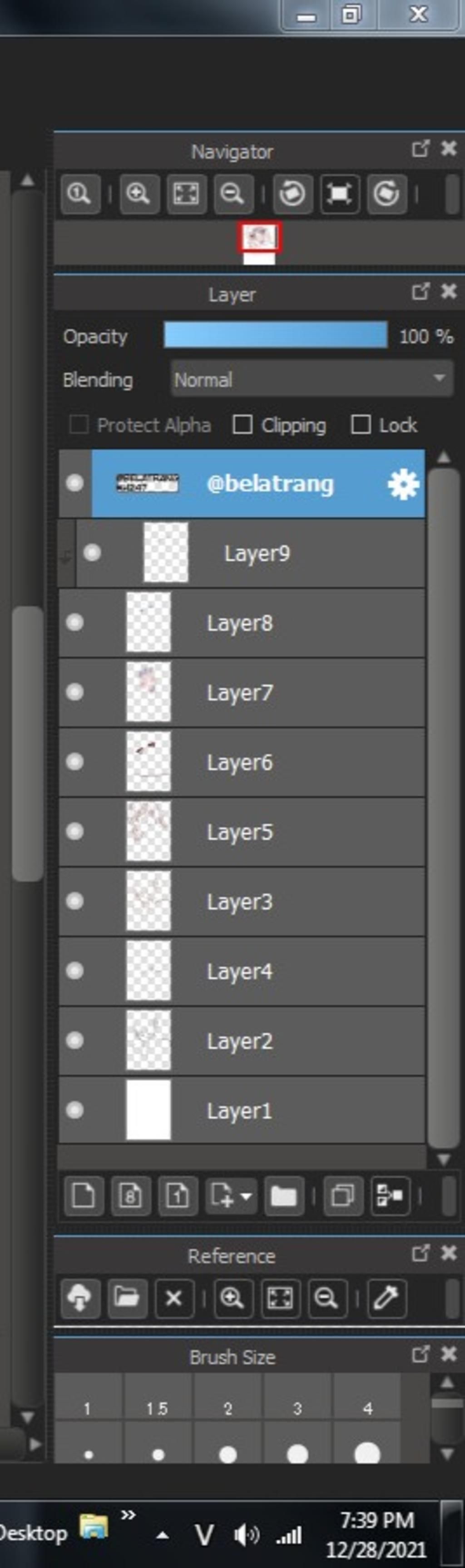Hide Layer7 using its visibility dot
This screenshot has width=465, height=1568.
pyautogui.click(x=75, y=692)
